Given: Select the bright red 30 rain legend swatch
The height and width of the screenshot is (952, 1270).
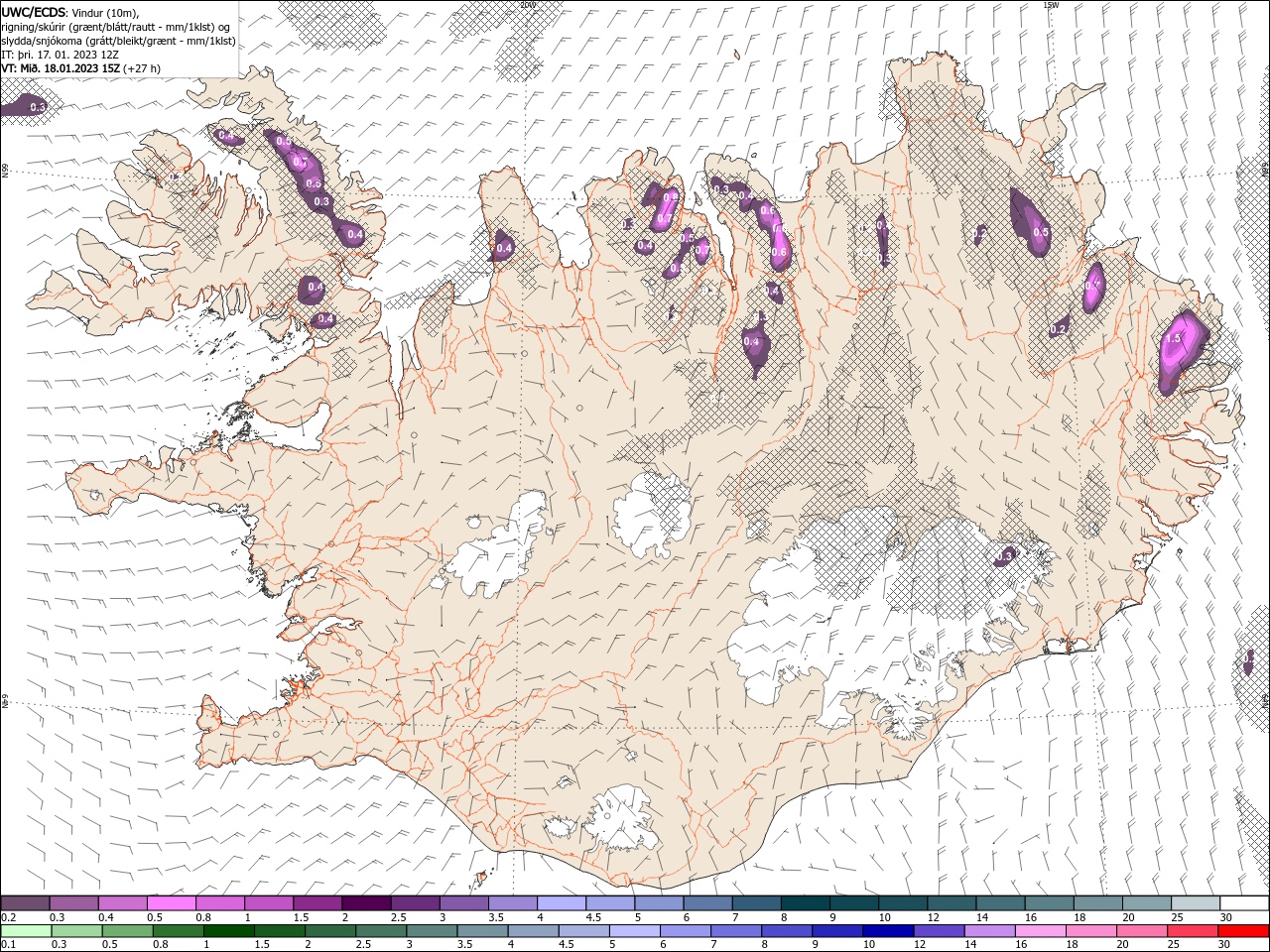Looking at the screenshot, I should click(1243, 930).
